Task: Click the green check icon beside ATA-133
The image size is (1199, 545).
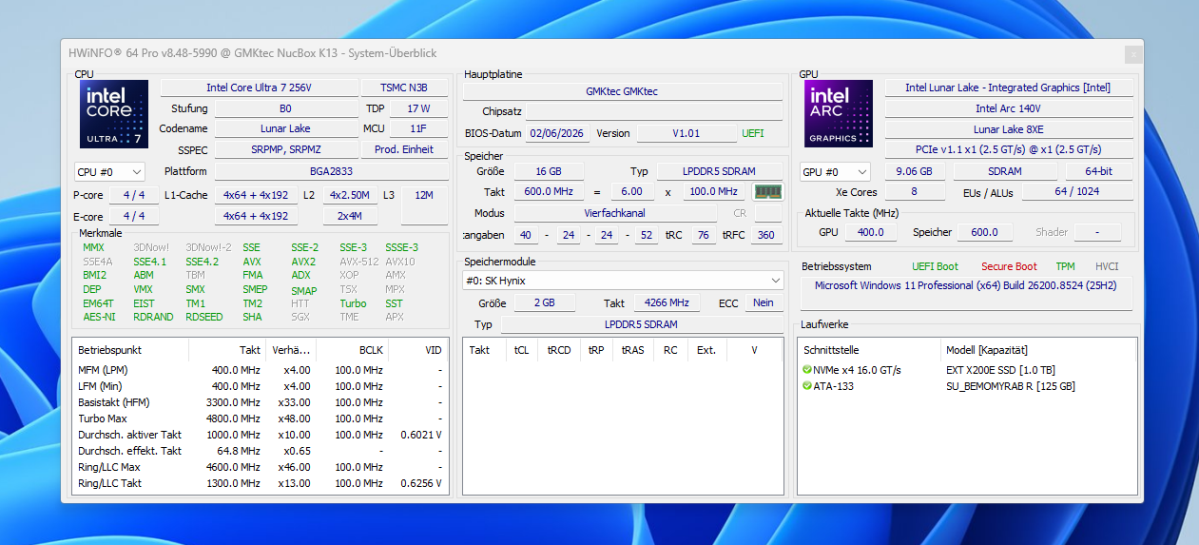Action: coord(807,386)
